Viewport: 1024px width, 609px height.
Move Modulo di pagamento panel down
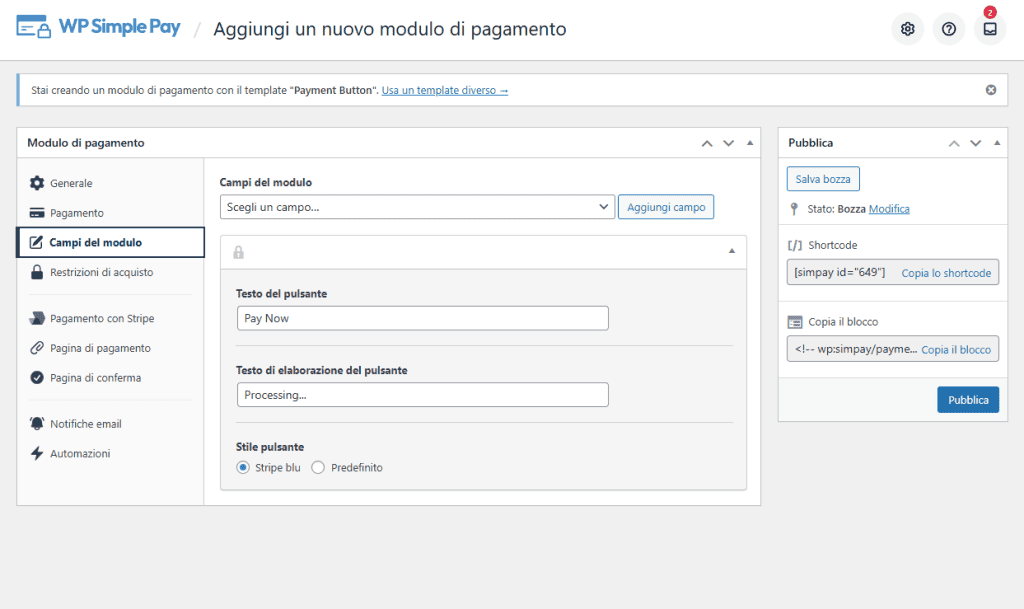click(728, 143)
